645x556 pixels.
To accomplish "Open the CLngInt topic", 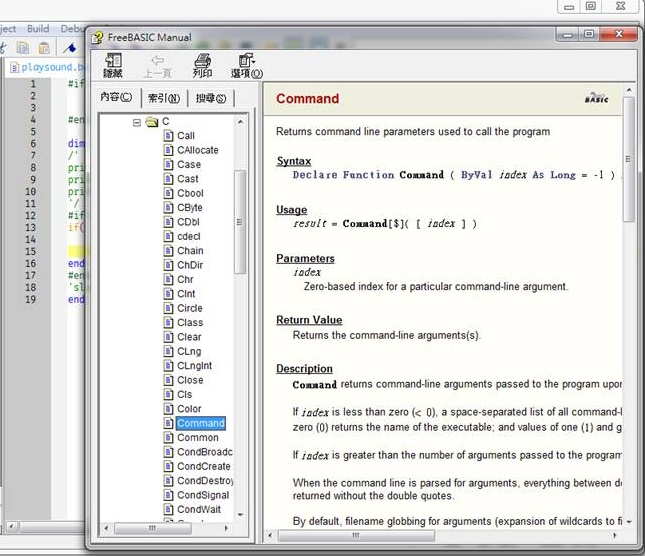I will pyautogui.click(x=195, y=366).
